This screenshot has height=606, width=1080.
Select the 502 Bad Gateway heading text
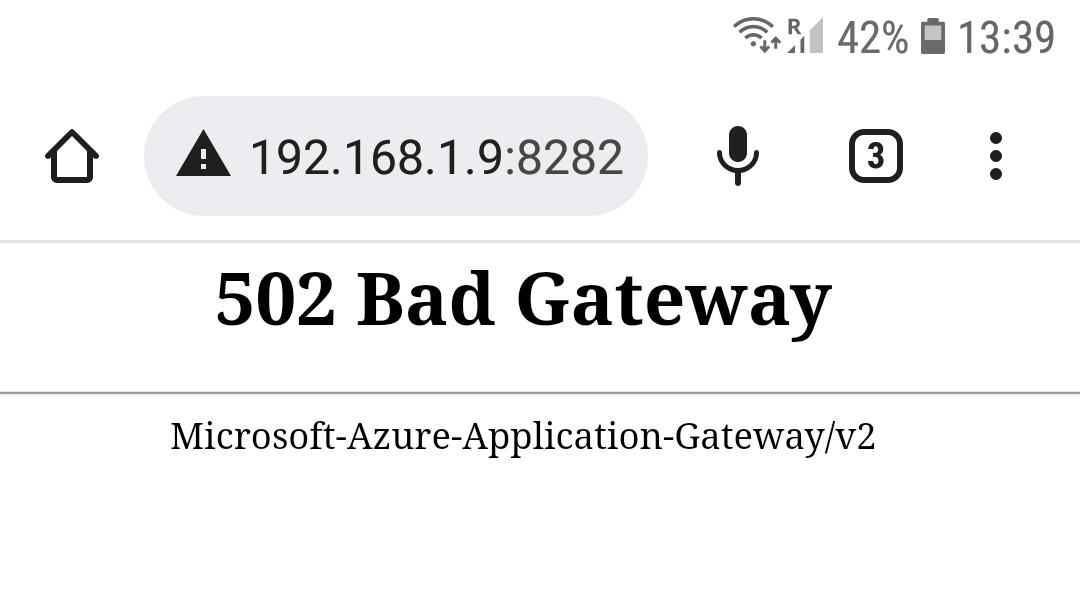[523, 298]
